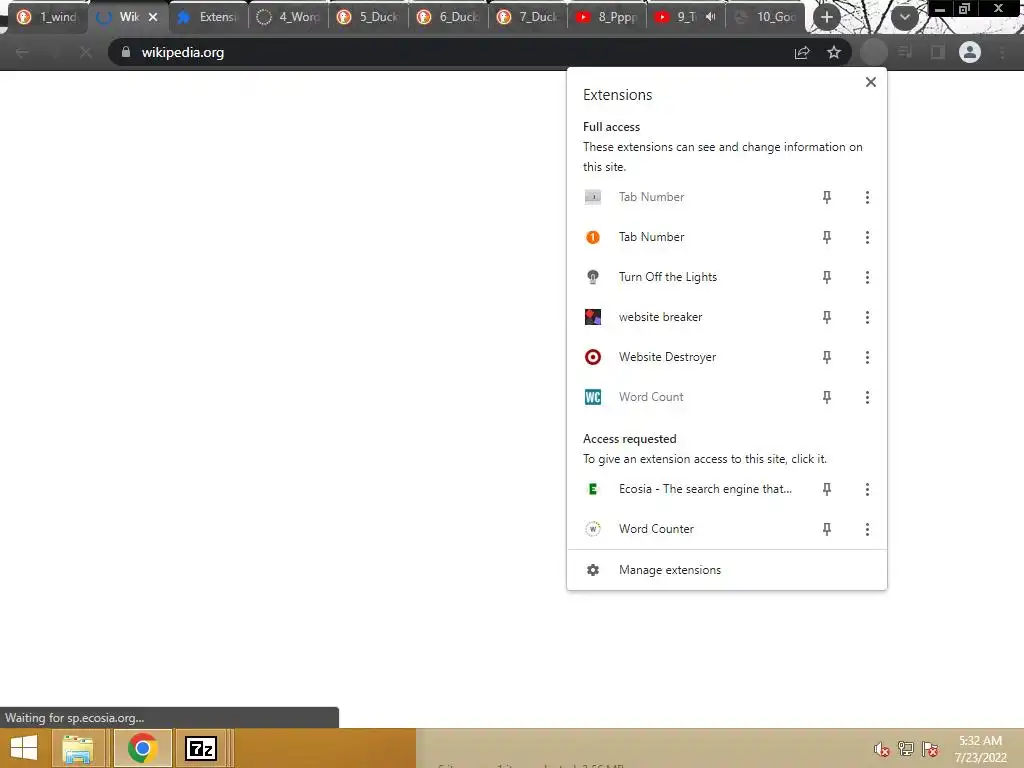The height and width of the screenshot is (768, 1024).
Task: Switch to the 5_Duck tab
Action: [369, 17]
